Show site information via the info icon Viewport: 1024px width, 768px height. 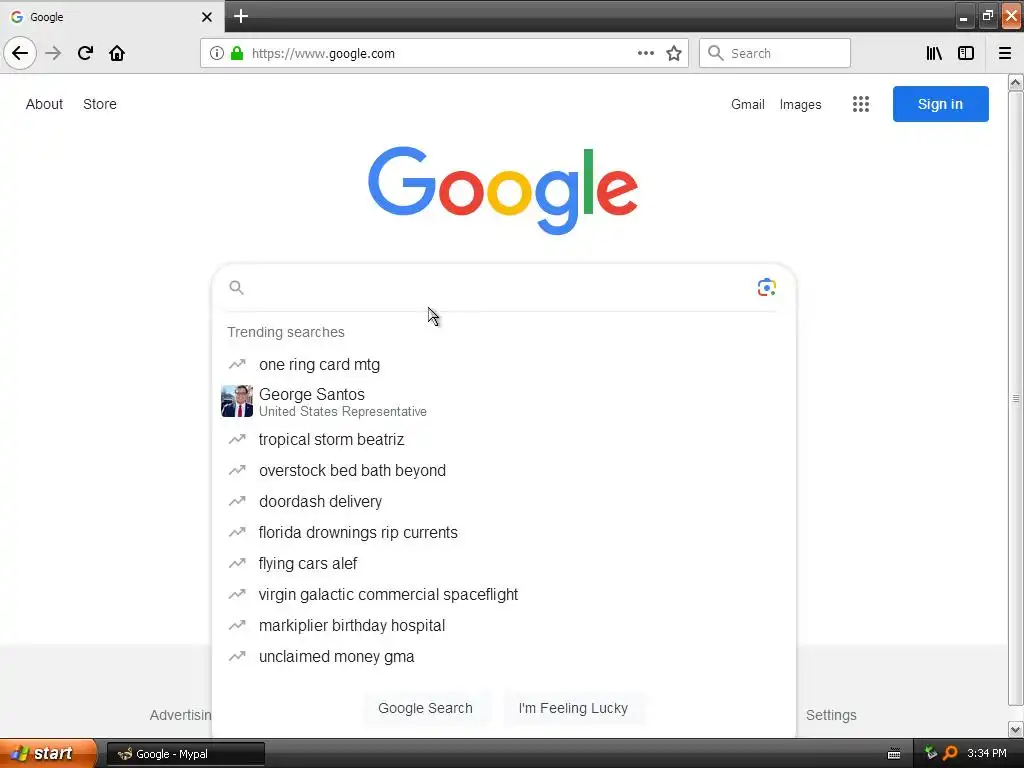[x=217, y=53]
